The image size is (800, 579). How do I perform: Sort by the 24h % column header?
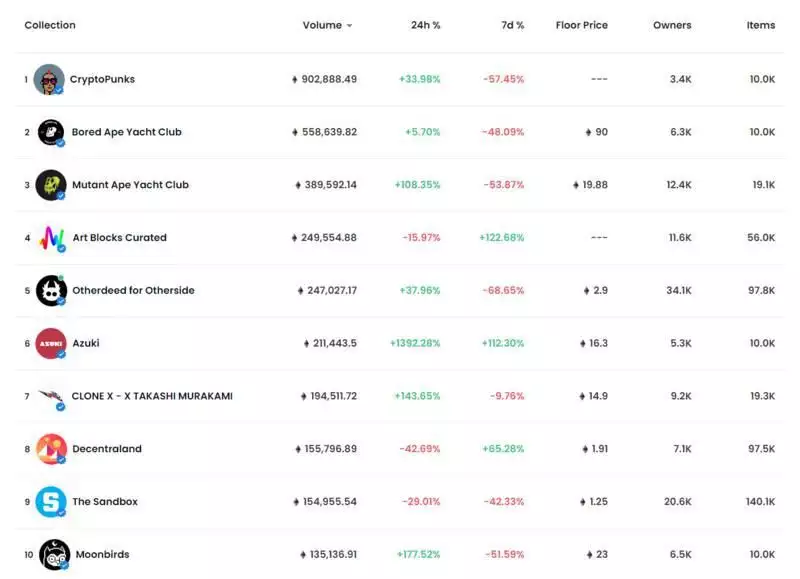pyautogui.click(x=426, y=25)
